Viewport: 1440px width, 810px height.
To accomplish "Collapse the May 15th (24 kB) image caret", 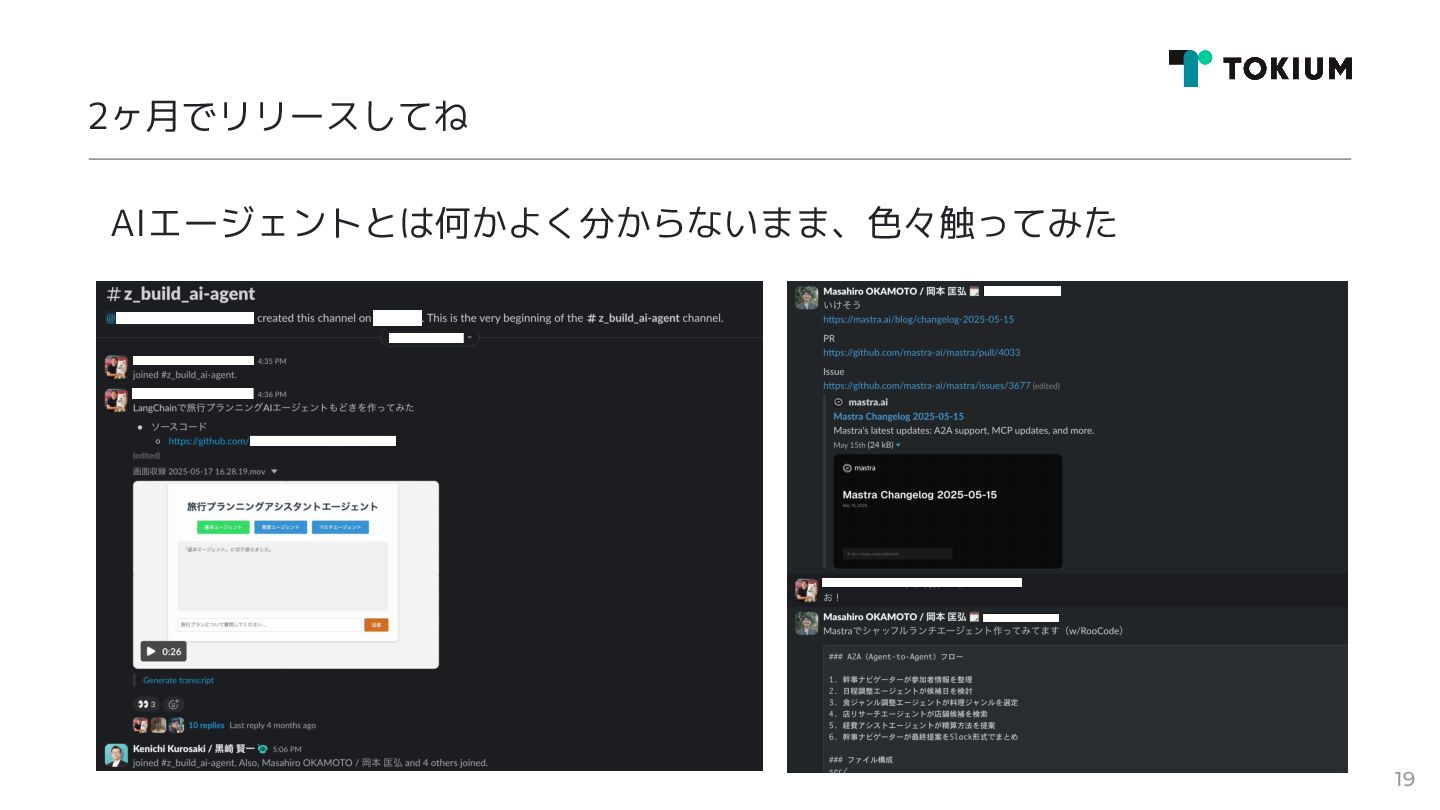I will pos(898,445).
